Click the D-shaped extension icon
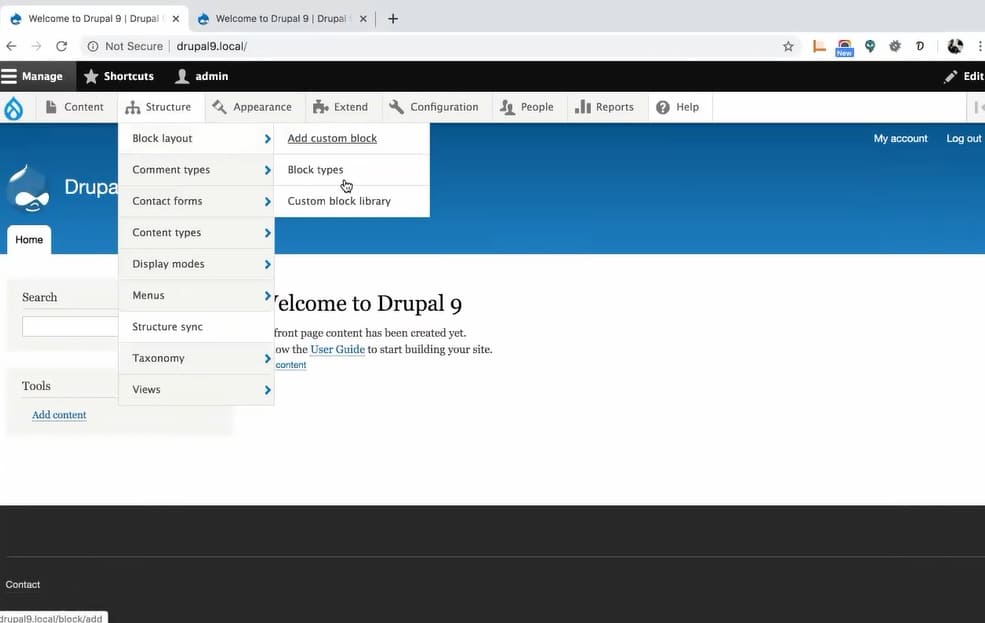 [920, 46]
